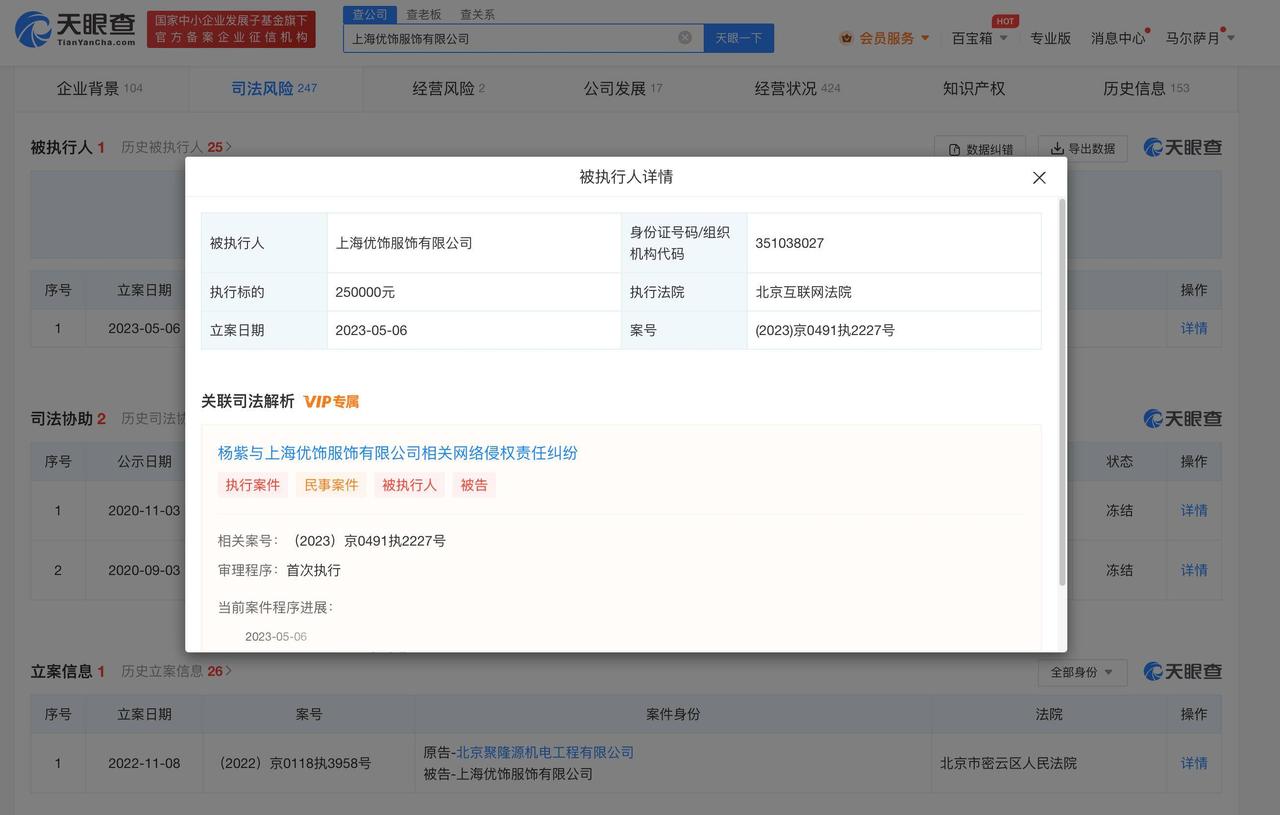Click the TianYanCha logo in header

pos(75,30)
